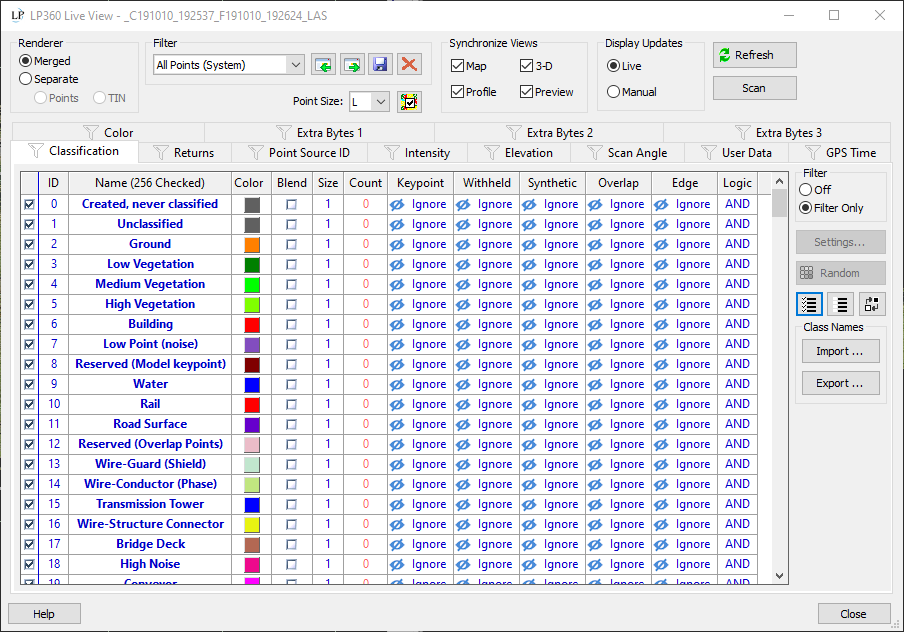Viewport: 904px width, 632px height.
Task: Click the Withheld ignore eye icon for High Vegetation
Action: [x=463, y=304]
